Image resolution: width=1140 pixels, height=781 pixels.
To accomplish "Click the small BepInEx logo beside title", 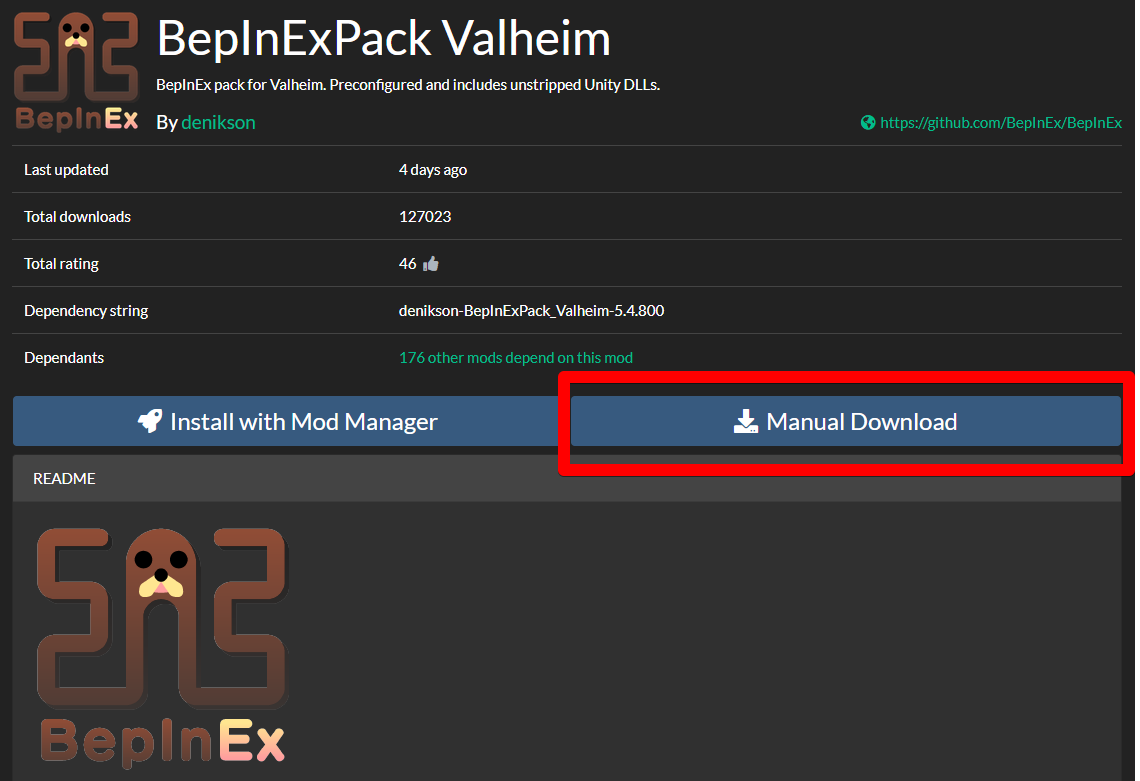I will pos(76,71).
